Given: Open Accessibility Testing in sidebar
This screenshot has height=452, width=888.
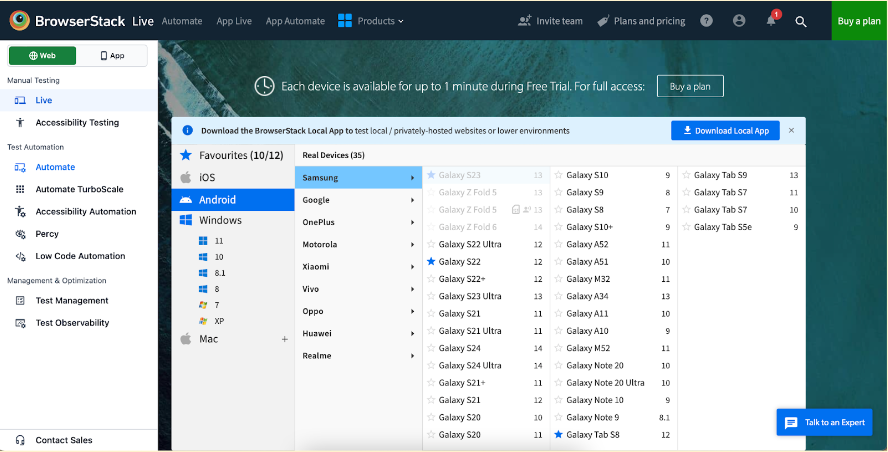Looking at the screenshot, I should click(79, 122).
